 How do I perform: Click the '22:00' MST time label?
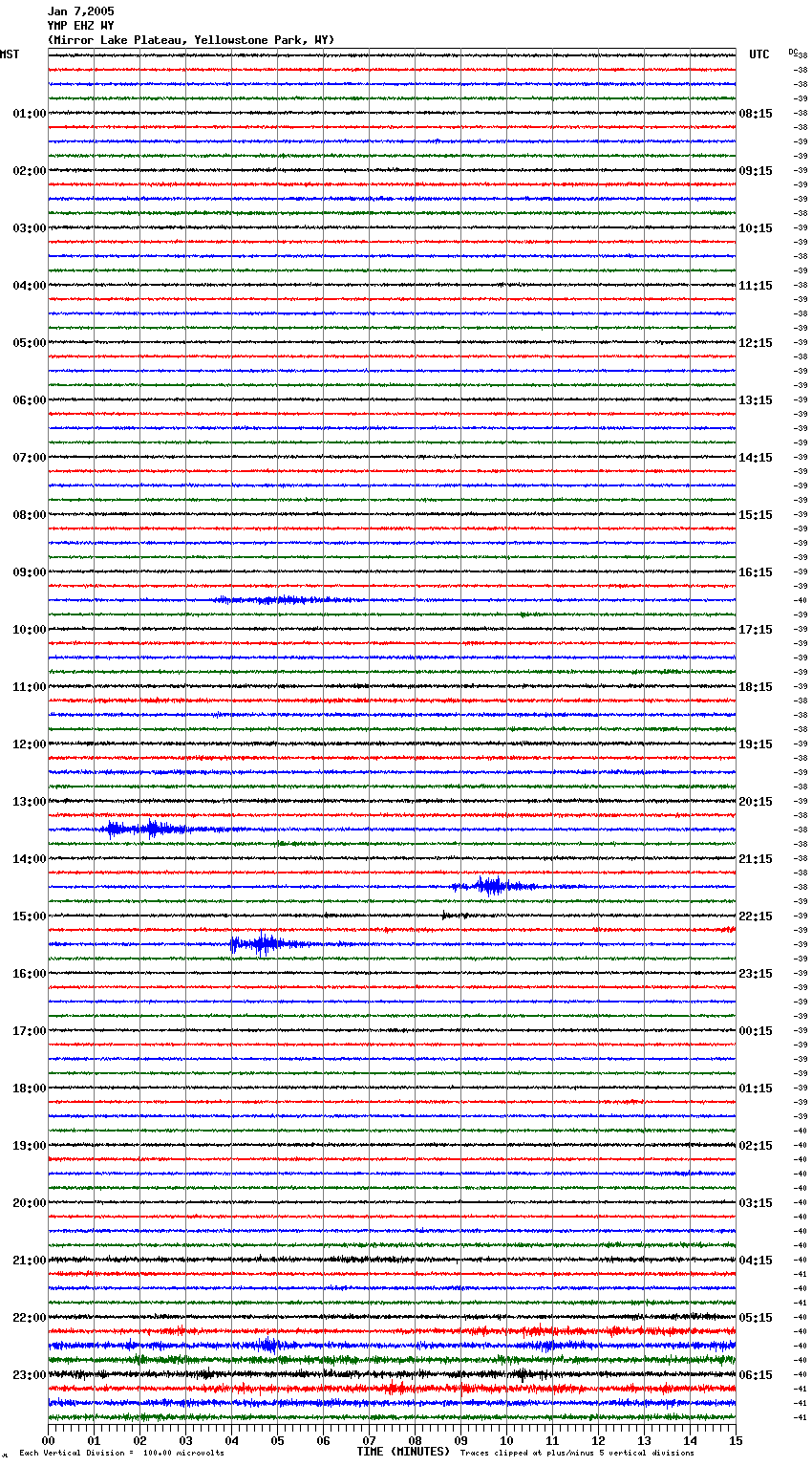coord(30,1318)
